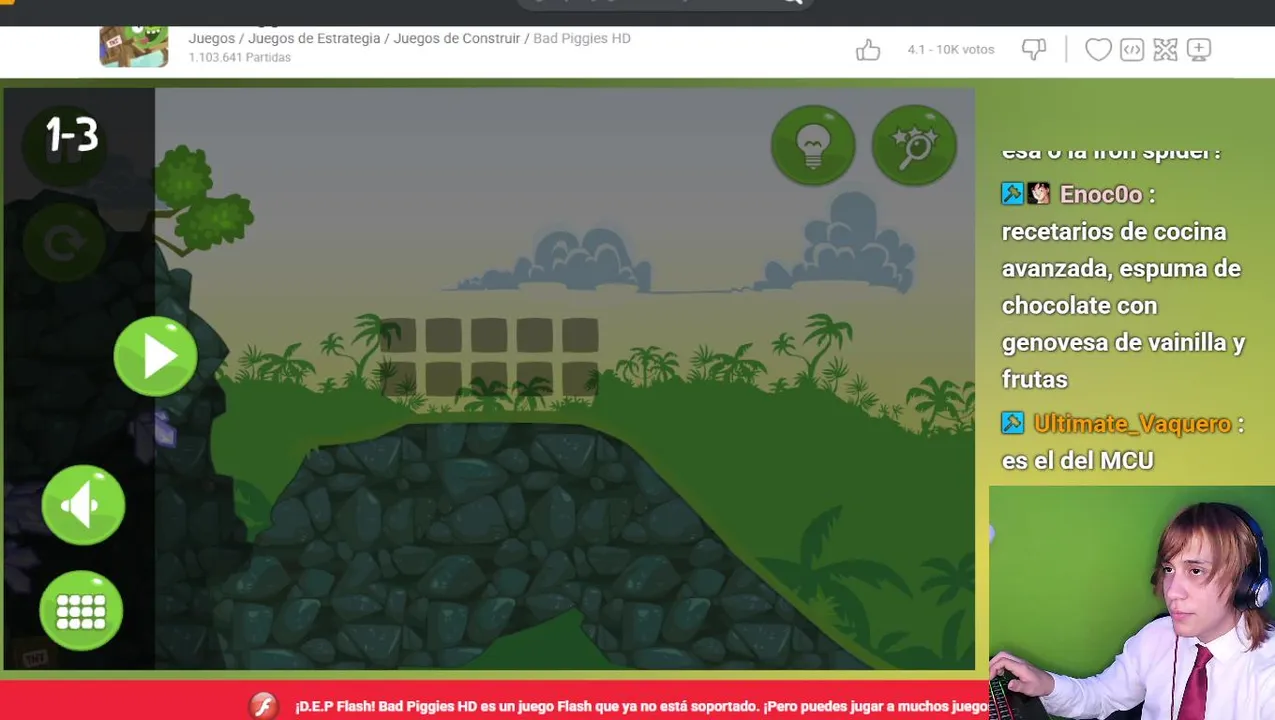The height and width of the screenshot is (720, 1275).
Task: Open the level select grid button
Action: pyautogui.click(x=81, y=610)
